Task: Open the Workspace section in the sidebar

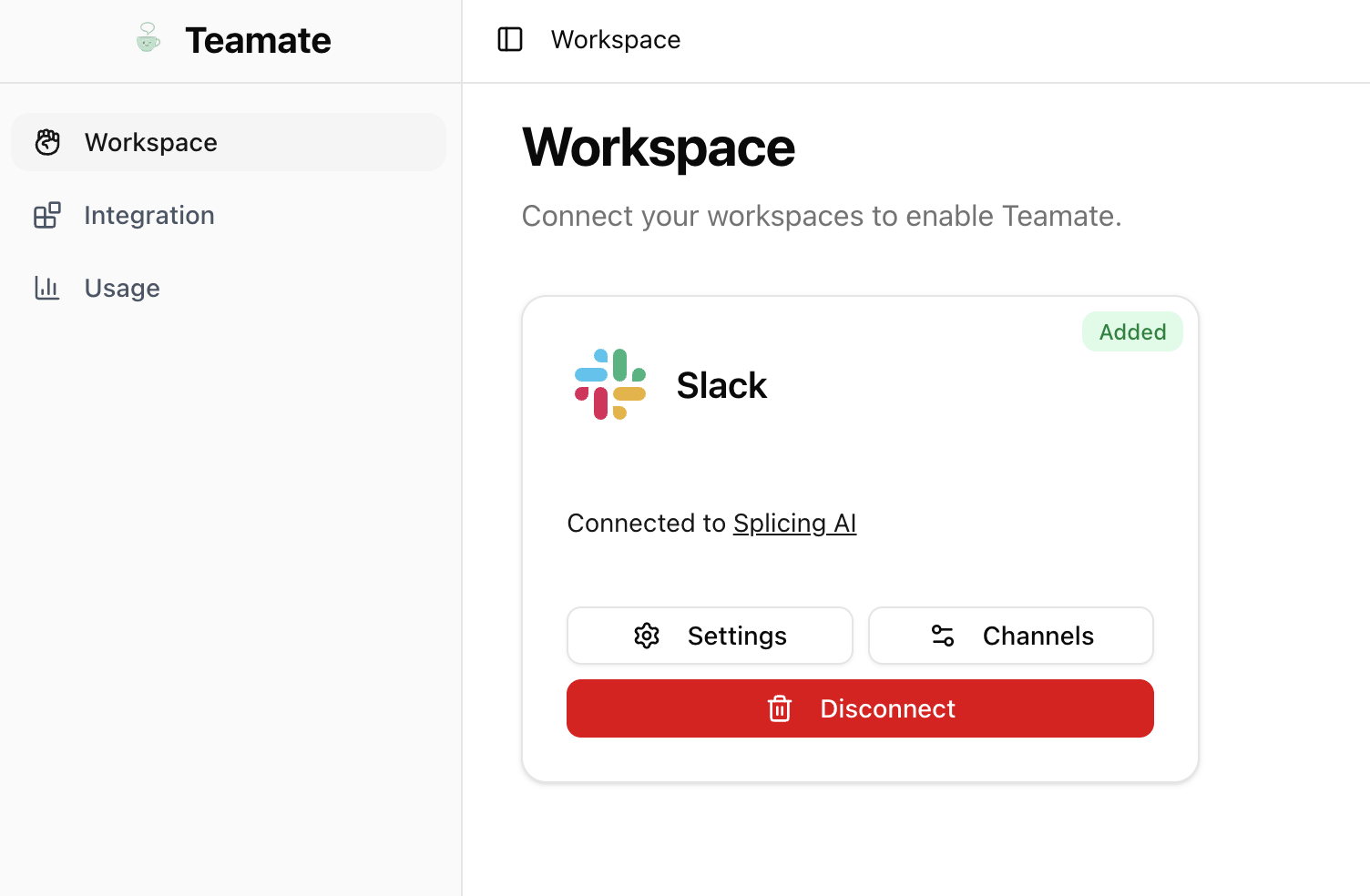Action: tap(150, 142)
